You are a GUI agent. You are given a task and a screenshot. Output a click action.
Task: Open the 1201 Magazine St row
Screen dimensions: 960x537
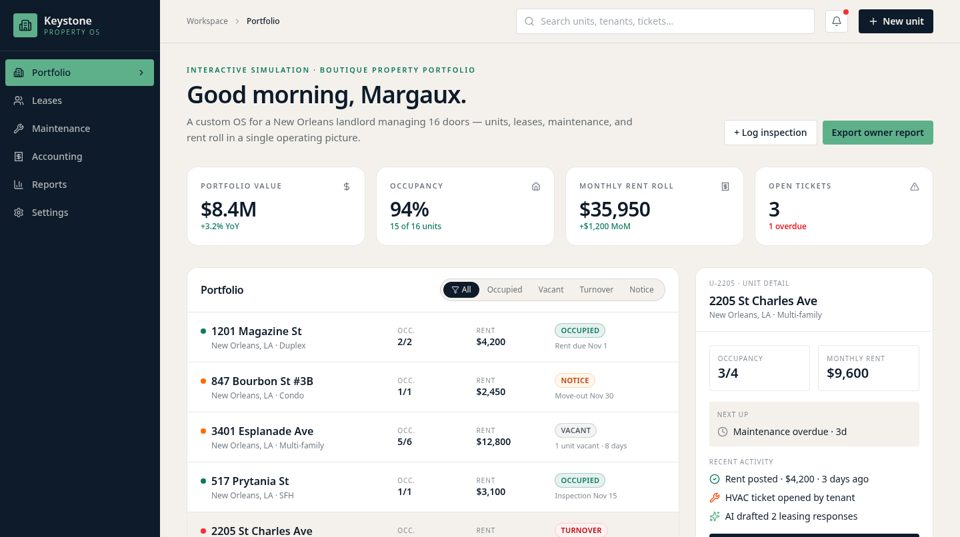pos(433,337)
